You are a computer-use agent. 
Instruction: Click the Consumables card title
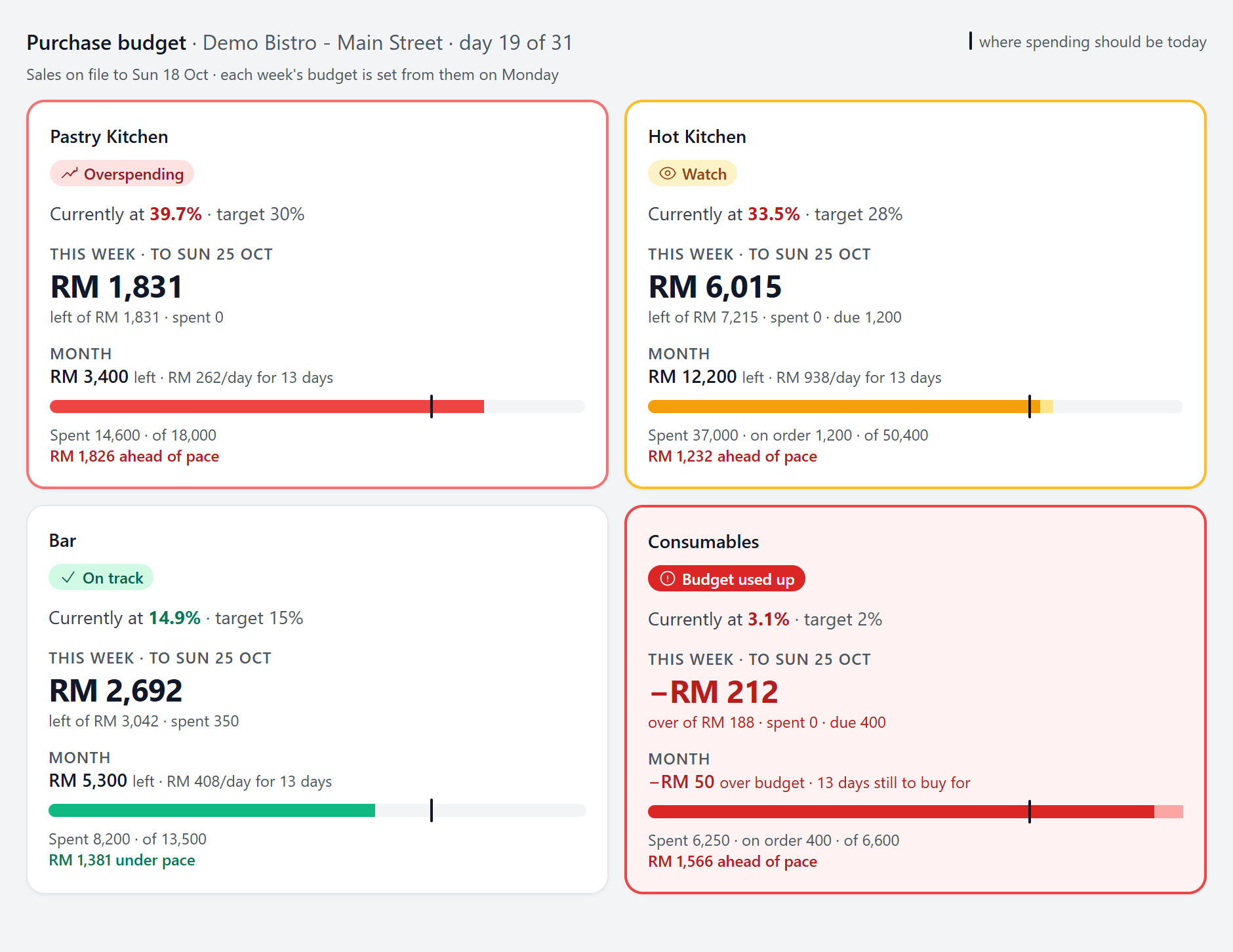pyautogui.click(x=703, y=542)
